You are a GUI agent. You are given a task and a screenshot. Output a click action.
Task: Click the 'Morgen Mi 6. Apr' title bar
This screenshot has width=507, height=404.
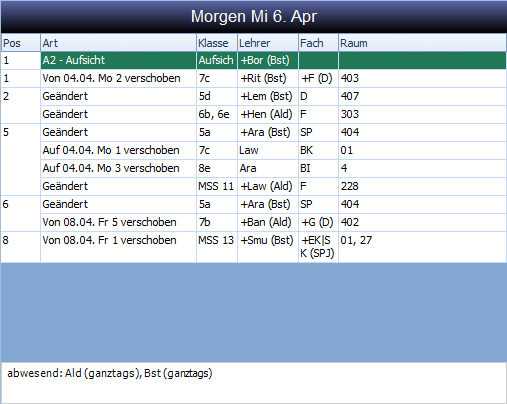click(253, 16)
